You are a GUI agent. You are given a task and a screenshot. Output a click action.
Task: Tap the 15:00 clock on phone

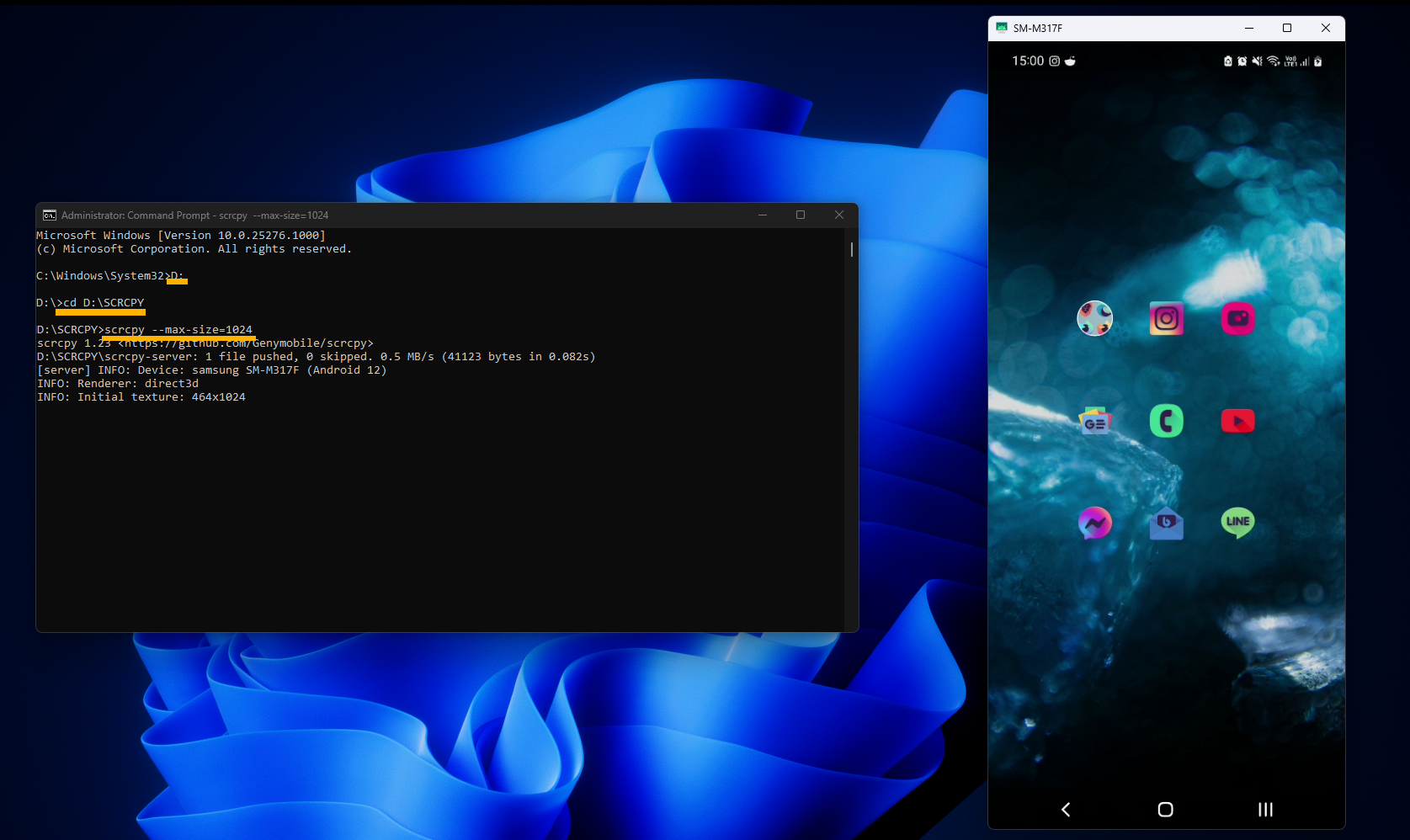[x=1028, y=61]
